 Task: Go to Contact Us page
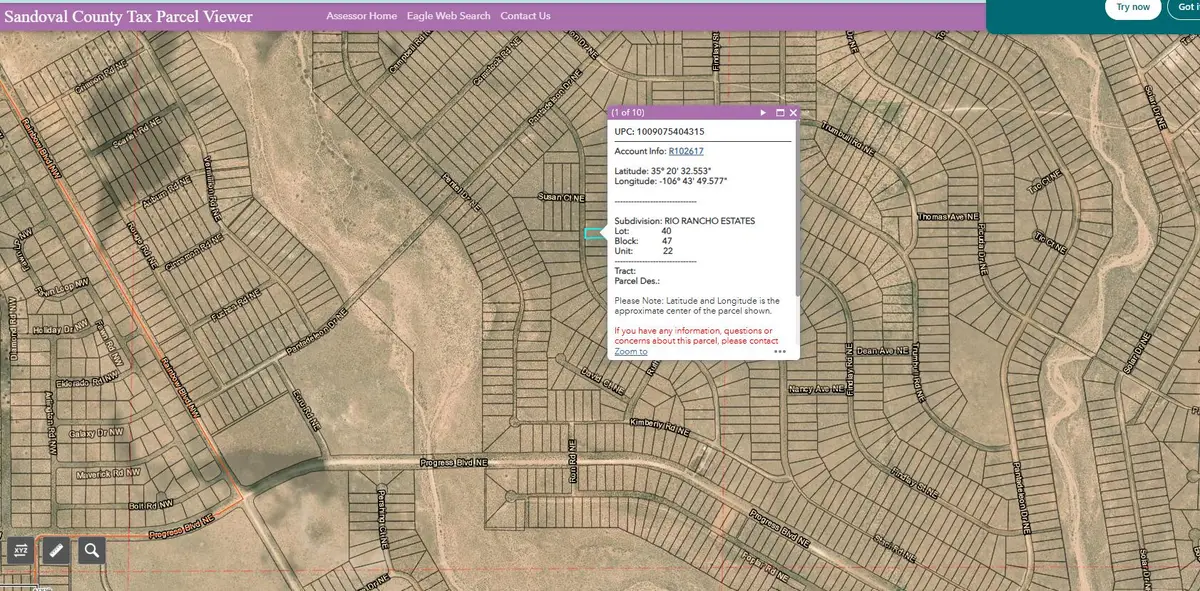coord(525,16)
